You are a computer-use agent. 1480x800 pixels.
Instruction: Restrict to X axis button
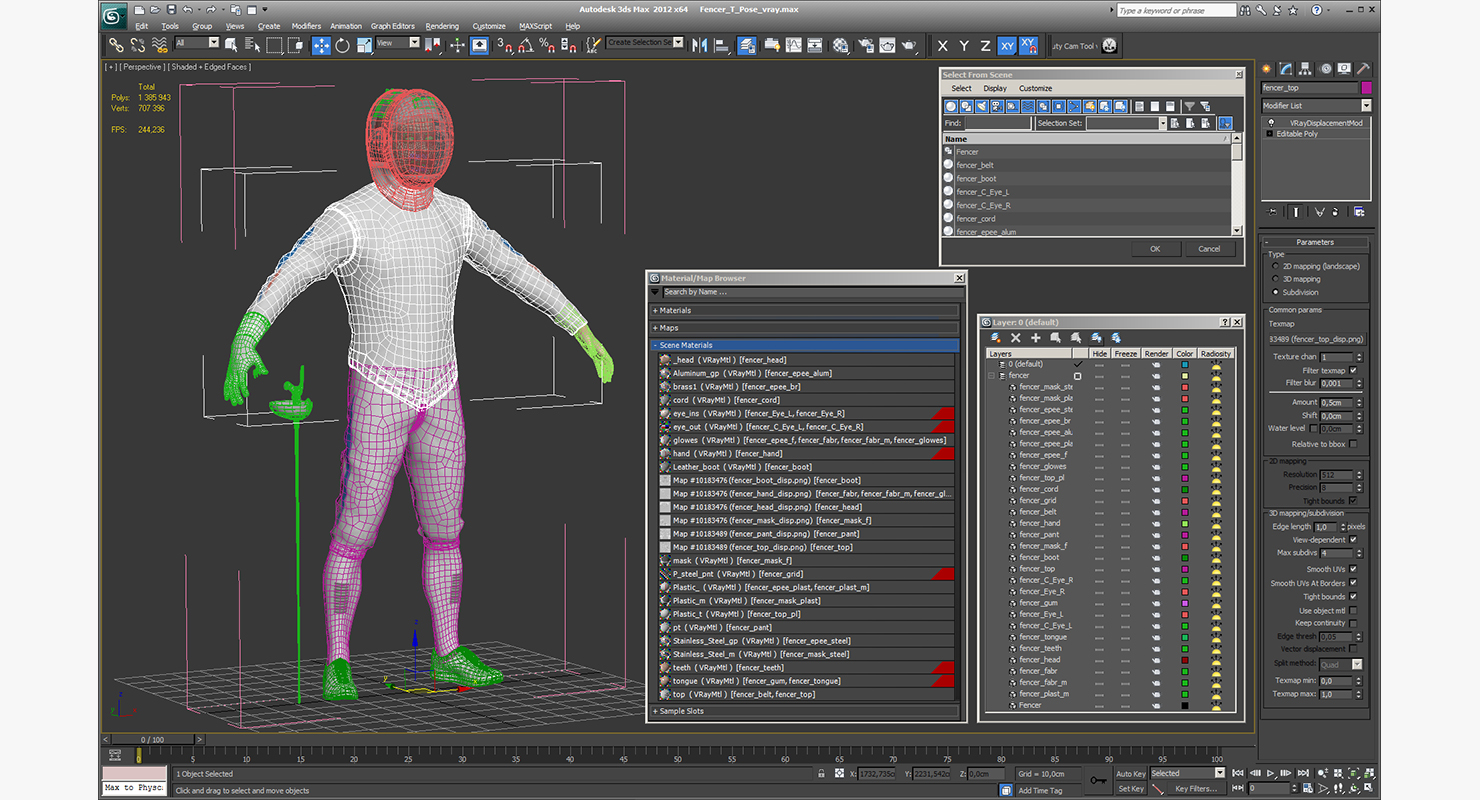point(942,46)
